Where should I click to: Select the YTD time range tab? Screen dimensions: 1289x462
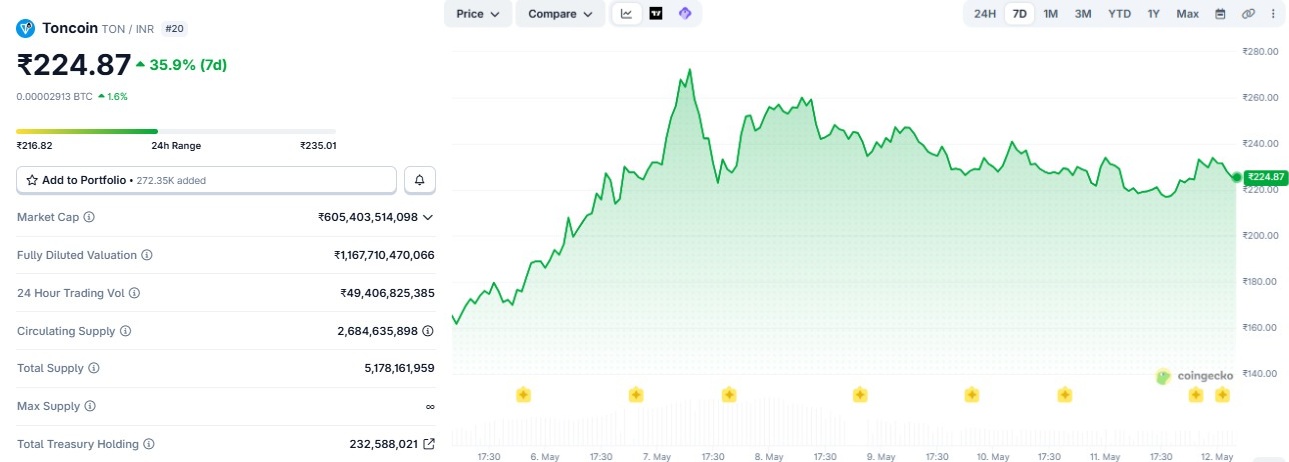(1119, 14)
